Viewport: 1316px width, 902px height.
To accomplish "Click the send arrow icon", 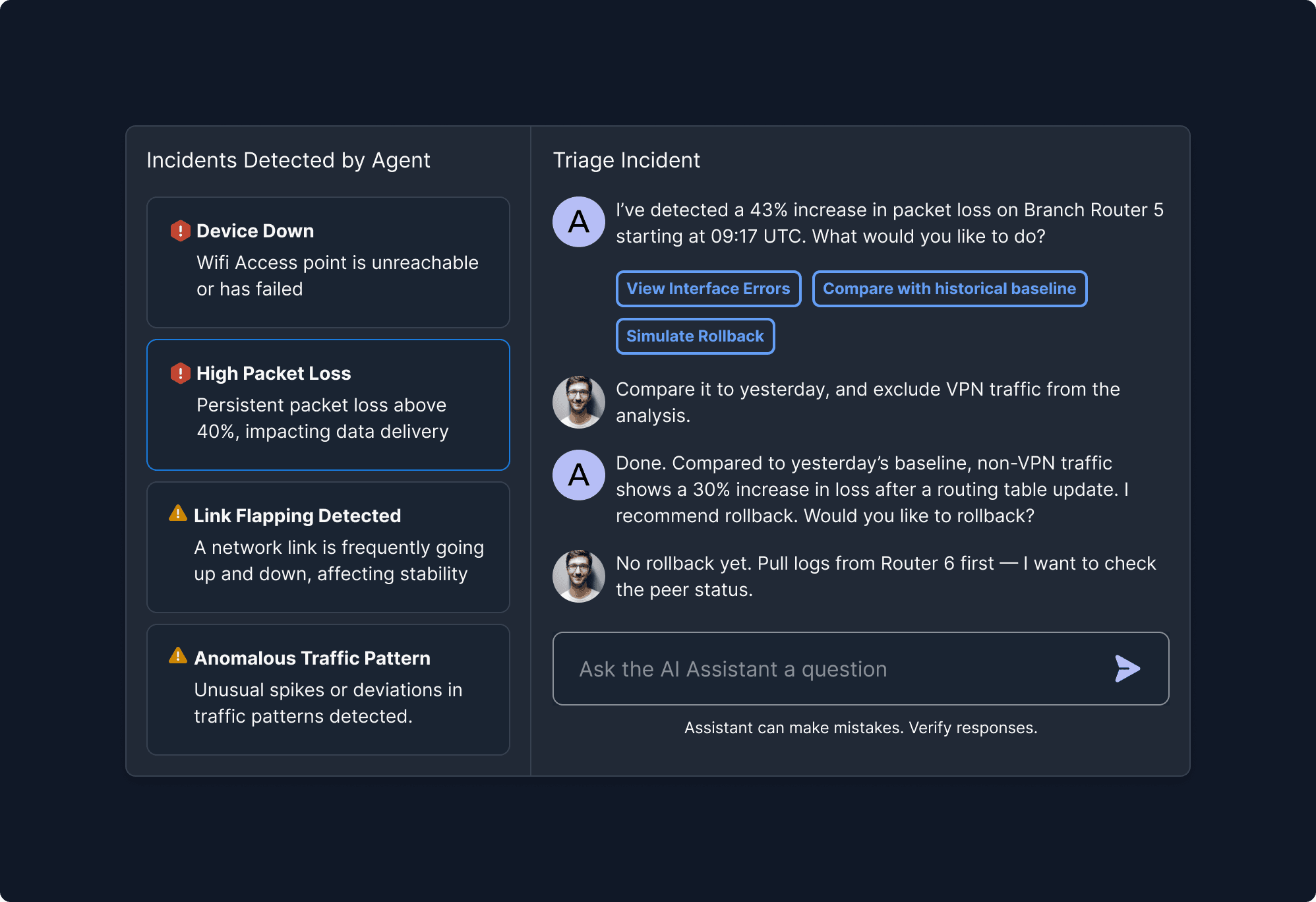I will [x=1127, y=669].
